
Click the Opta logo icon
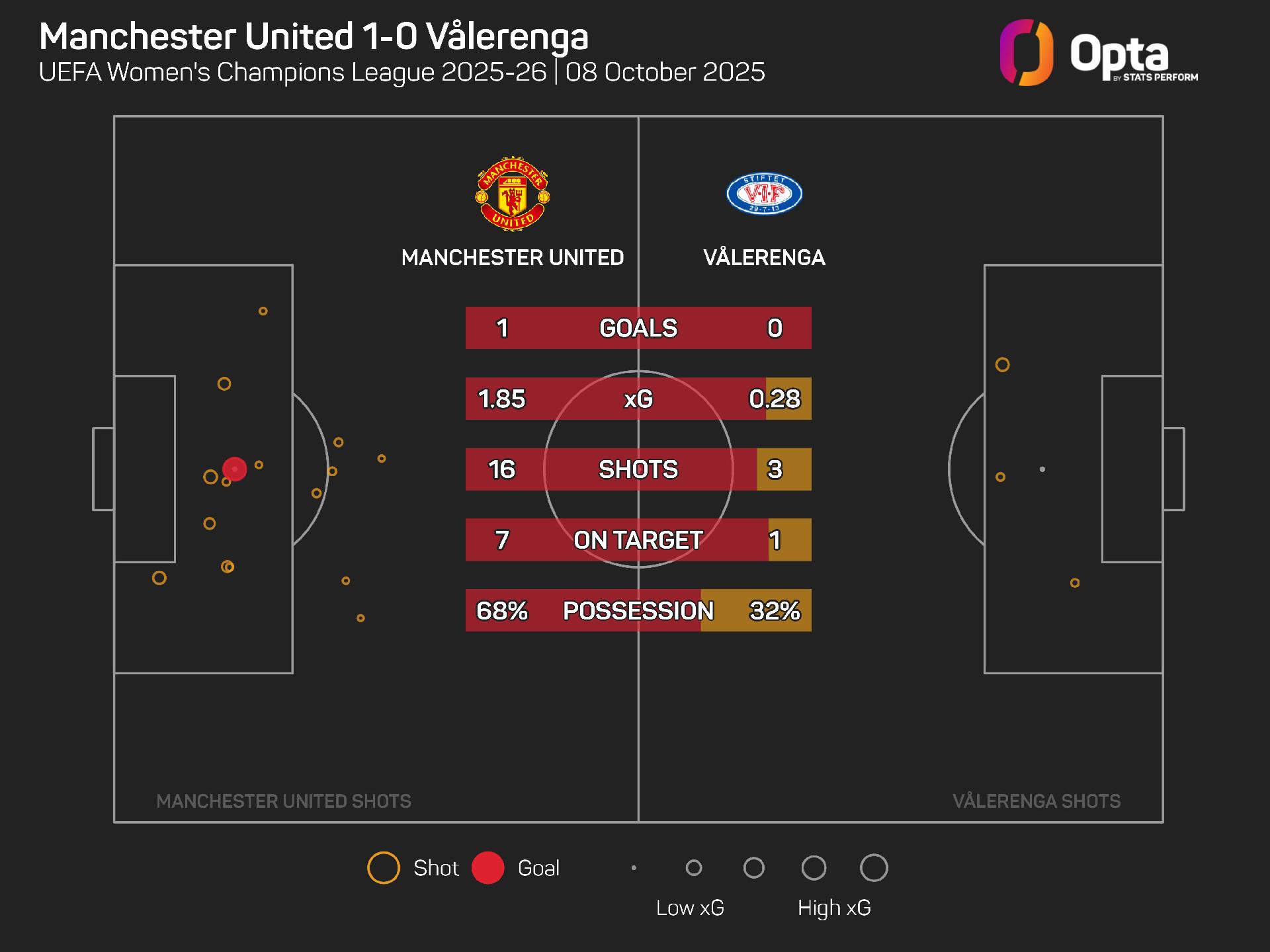1026,53
